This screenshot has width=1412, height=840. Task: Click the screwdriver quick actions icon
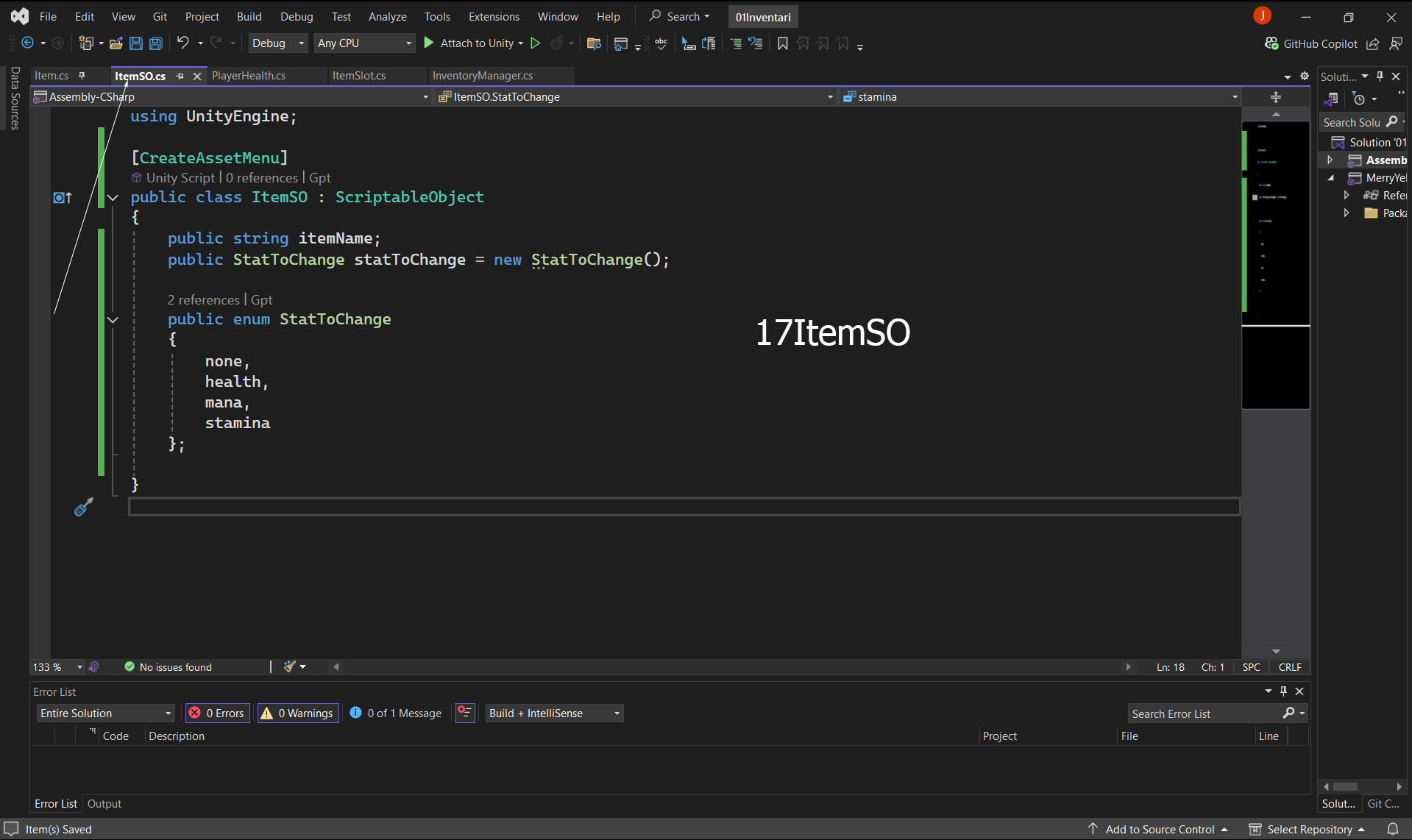pyautogui.click(x=83, y=507)
